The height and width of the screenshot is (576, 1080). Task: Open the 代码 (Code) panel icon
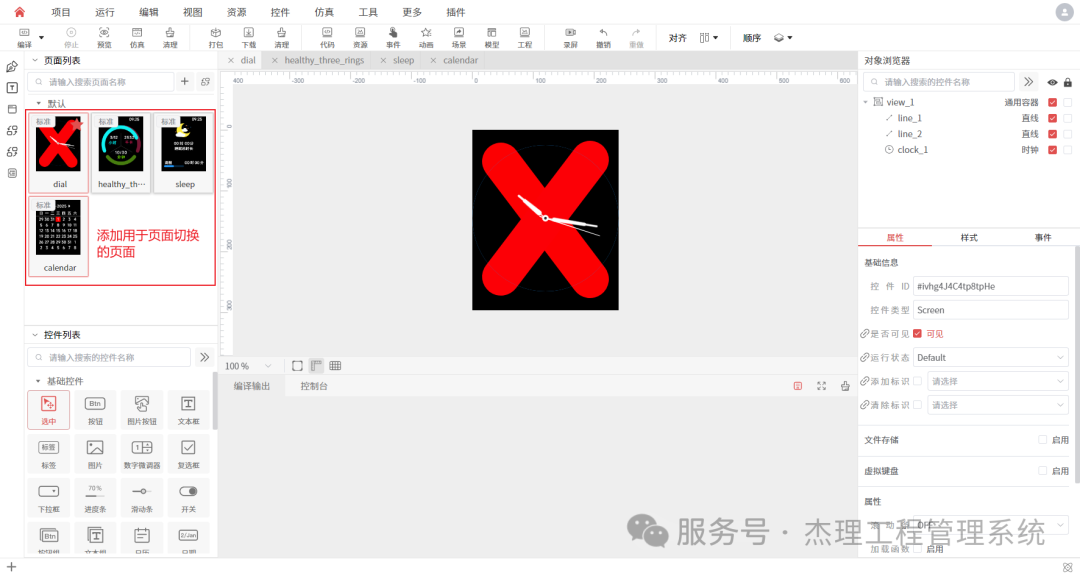point(327,37)
